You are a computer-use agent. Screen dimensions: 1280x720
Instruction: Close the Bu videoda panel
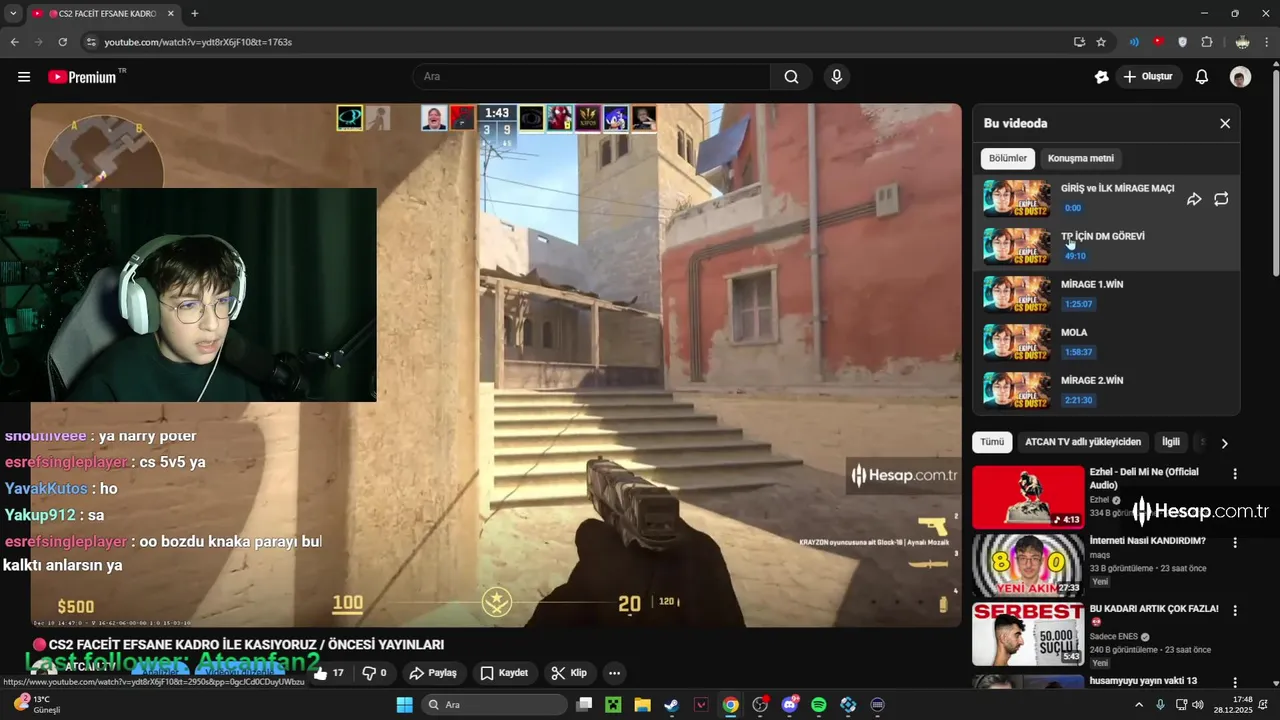point(1225,124)
